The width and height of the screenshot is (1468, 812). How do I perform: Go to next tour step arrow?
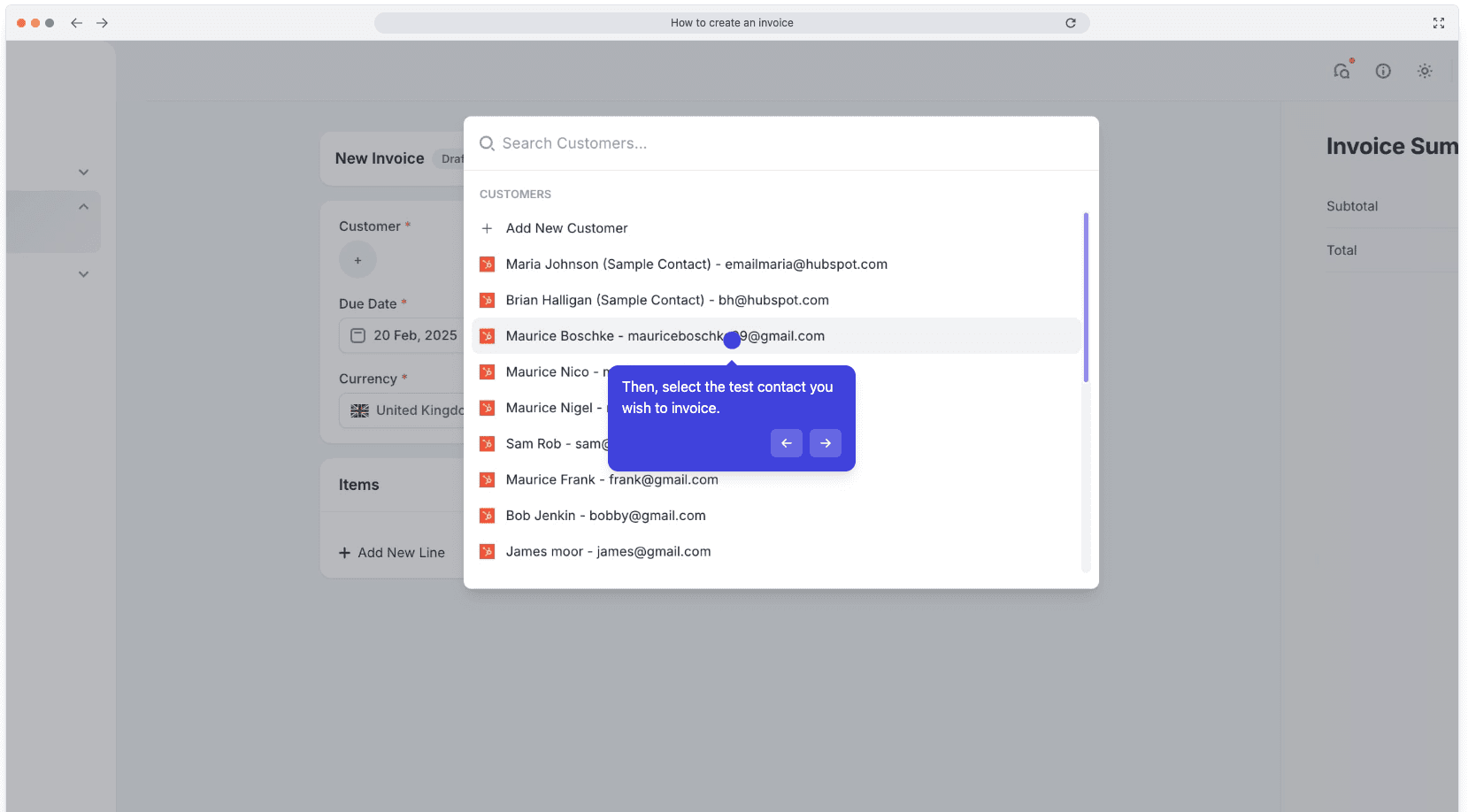click(x=826, y=443)
